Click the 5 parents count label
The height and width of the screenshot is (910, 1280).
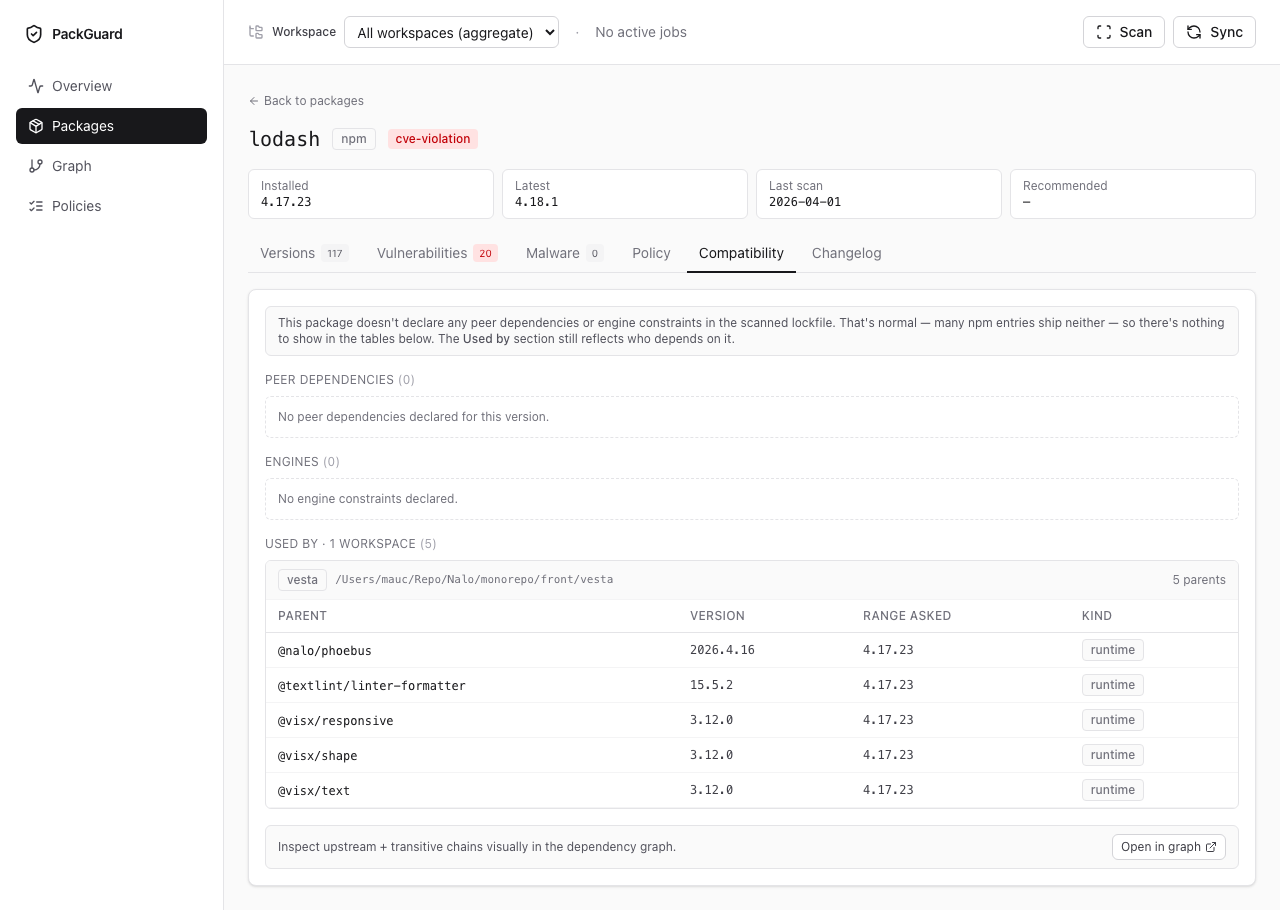tap(1199, 580)
